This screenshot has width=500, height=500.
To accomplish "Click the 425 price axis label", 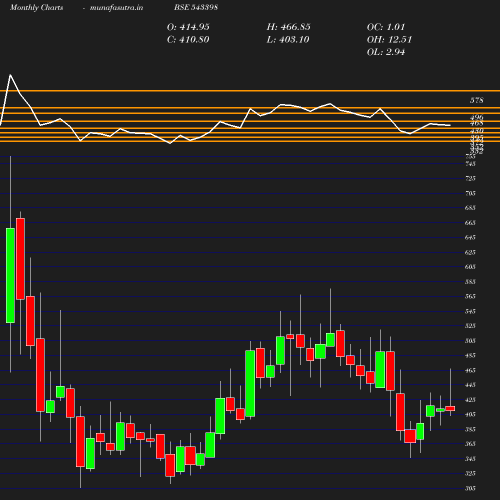I will [470, 400].
